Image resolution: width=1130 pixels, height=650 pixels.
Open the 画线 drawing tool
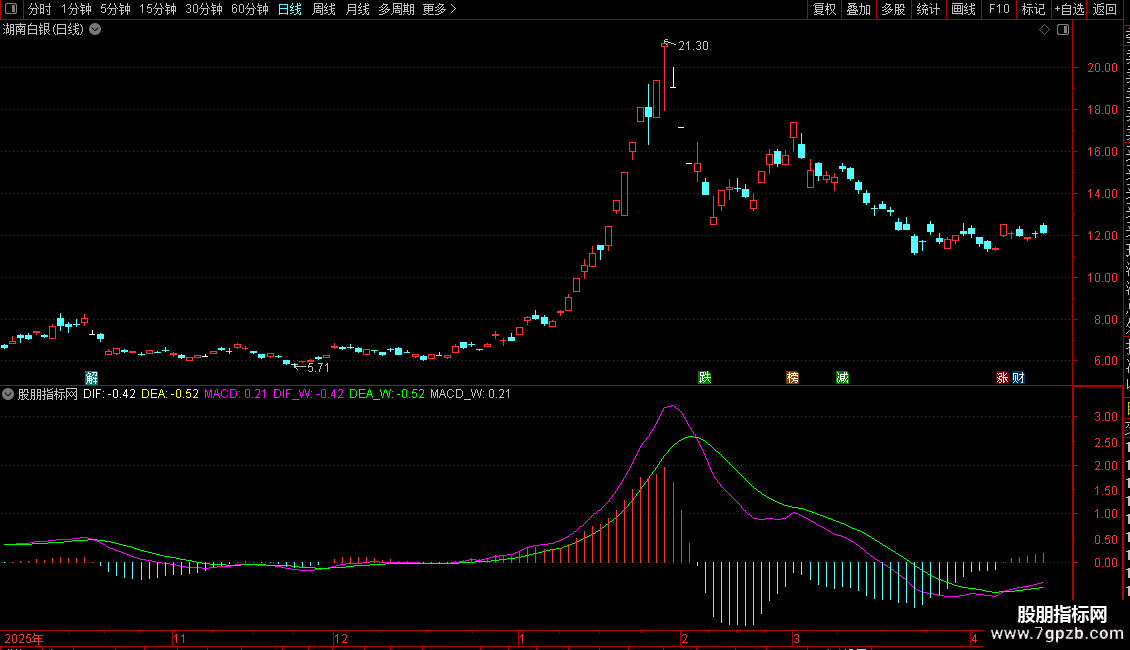click(x=964, y=9)
